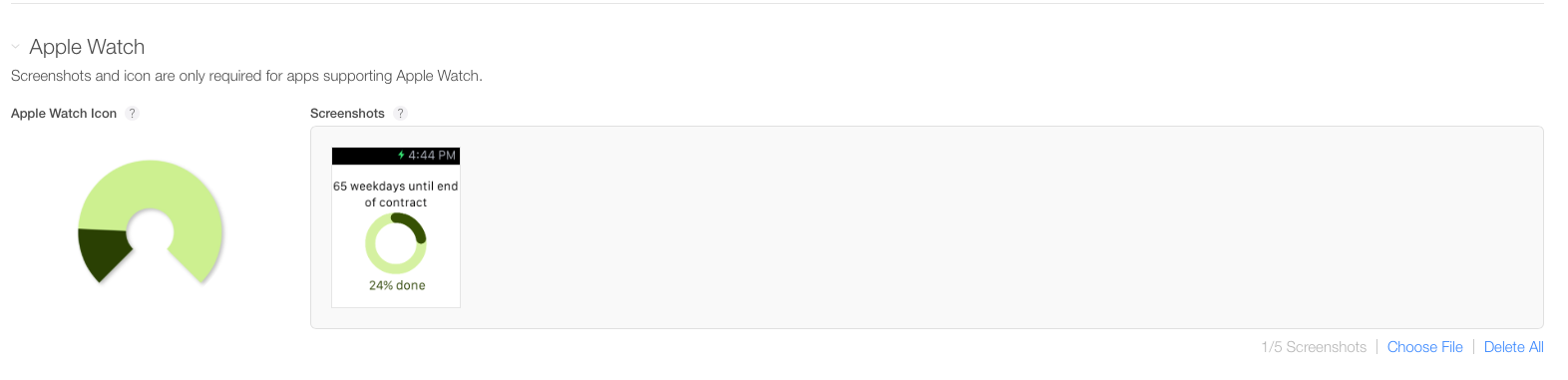
Task: Click the 65 weekdays until end text
Action: 396,187
